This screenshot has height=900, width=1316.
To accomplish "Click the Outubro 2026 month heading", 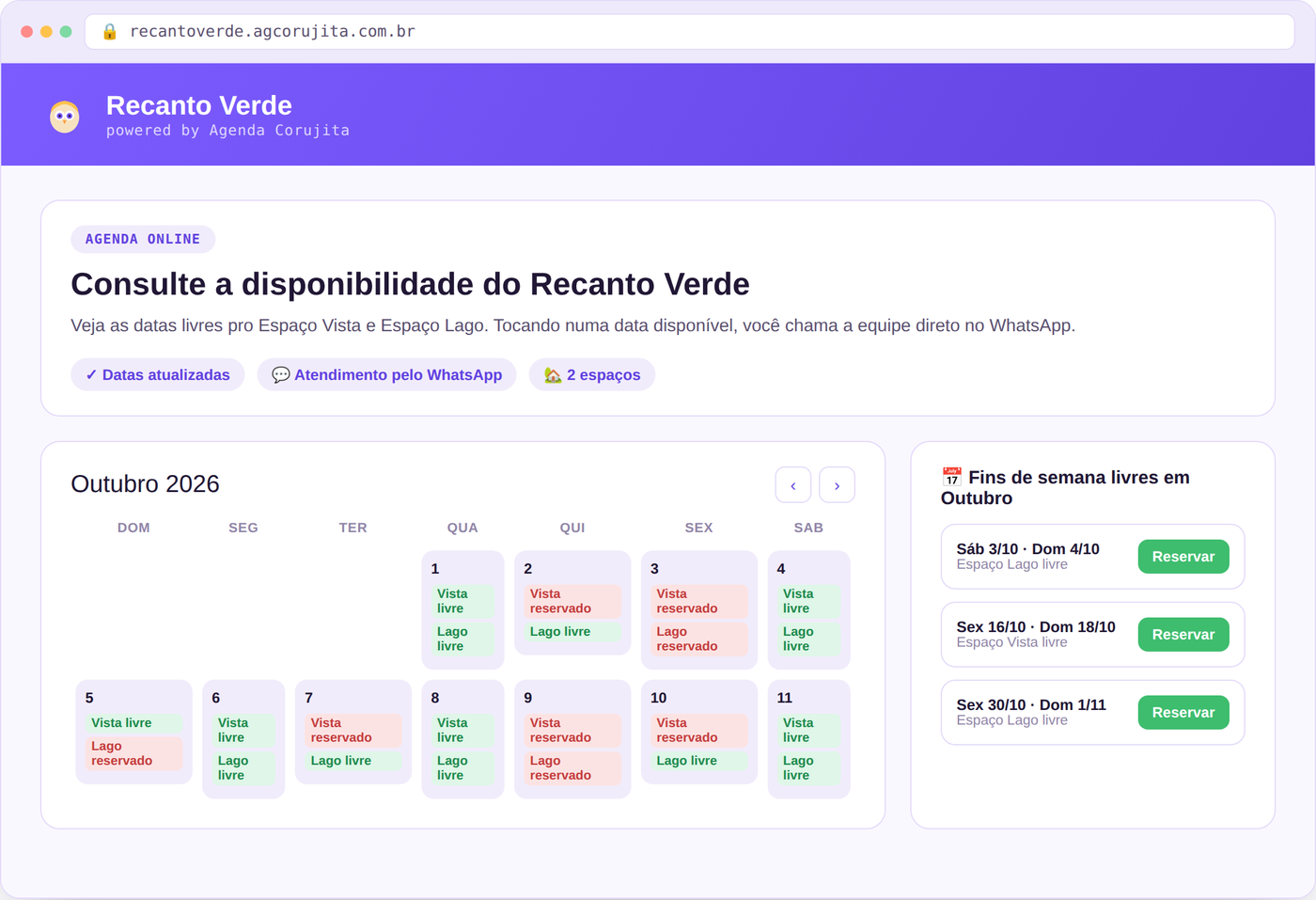I will (x=145, y=483).
